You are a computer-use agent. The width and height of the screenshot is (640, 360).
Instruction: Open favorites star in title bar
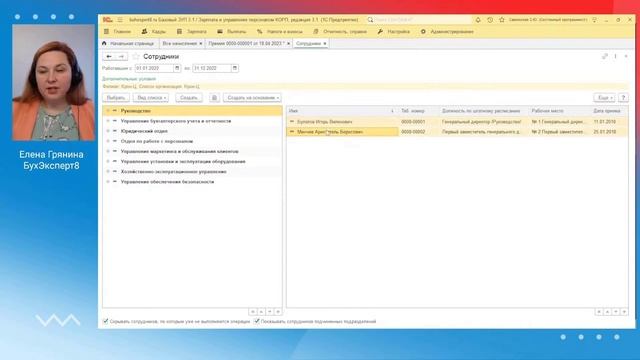click(502, 20)
